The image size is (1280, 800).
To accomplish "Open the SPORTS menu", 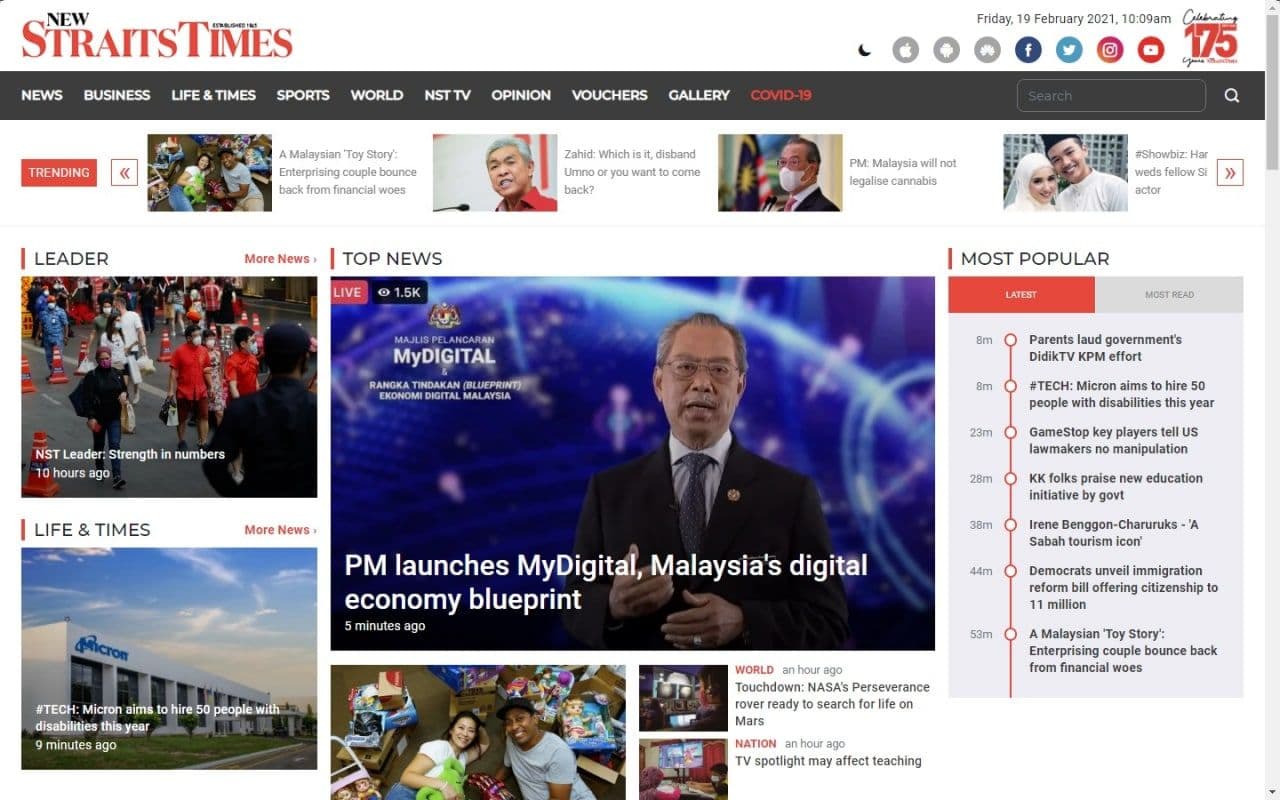I will pos(303,95).
